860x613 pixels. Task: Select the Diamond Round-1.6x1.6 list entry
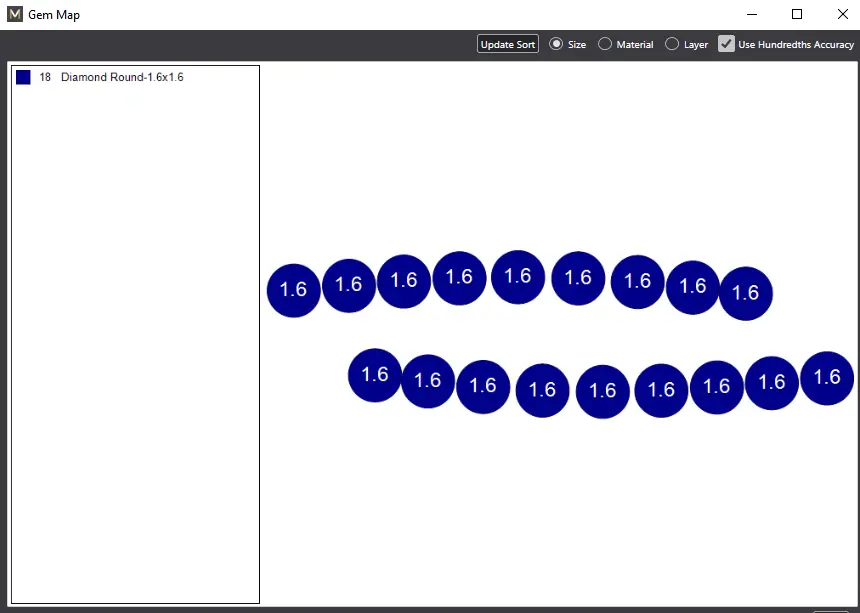(x=122, y=77)
